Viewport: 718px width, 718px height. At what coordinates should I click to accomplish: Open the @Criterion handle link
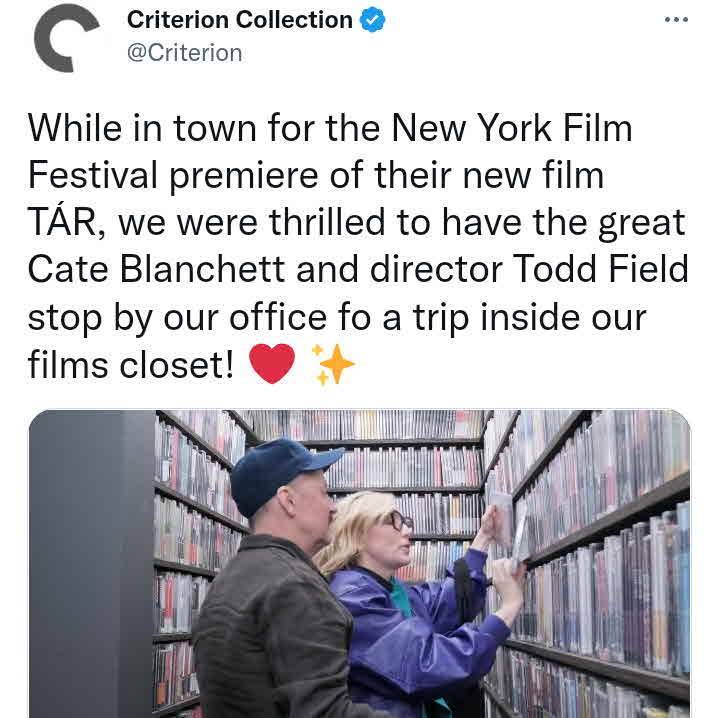[x=185, y=53]
